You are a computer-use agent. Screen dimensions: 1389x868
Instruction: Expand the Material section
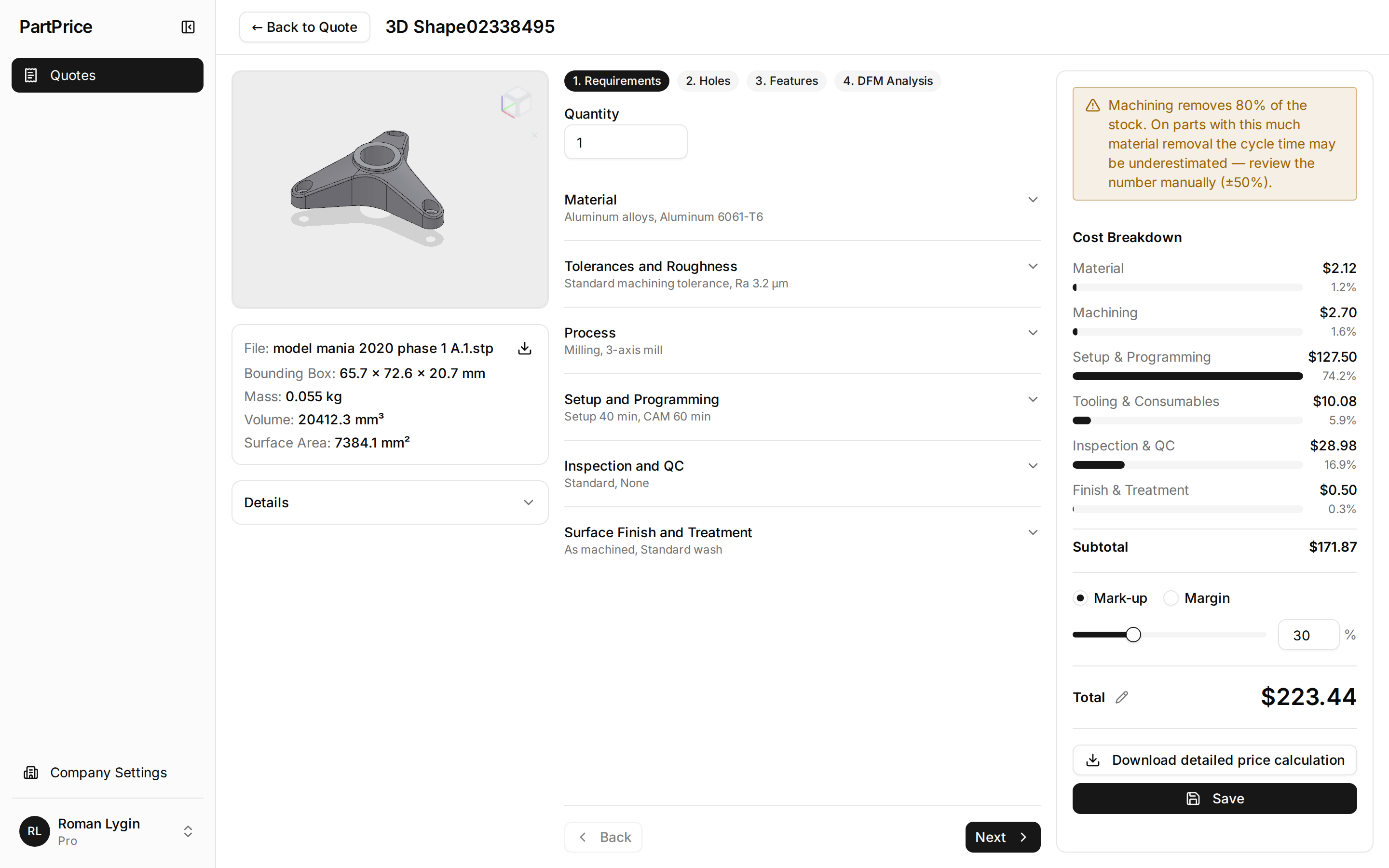[x=803, y=208]
